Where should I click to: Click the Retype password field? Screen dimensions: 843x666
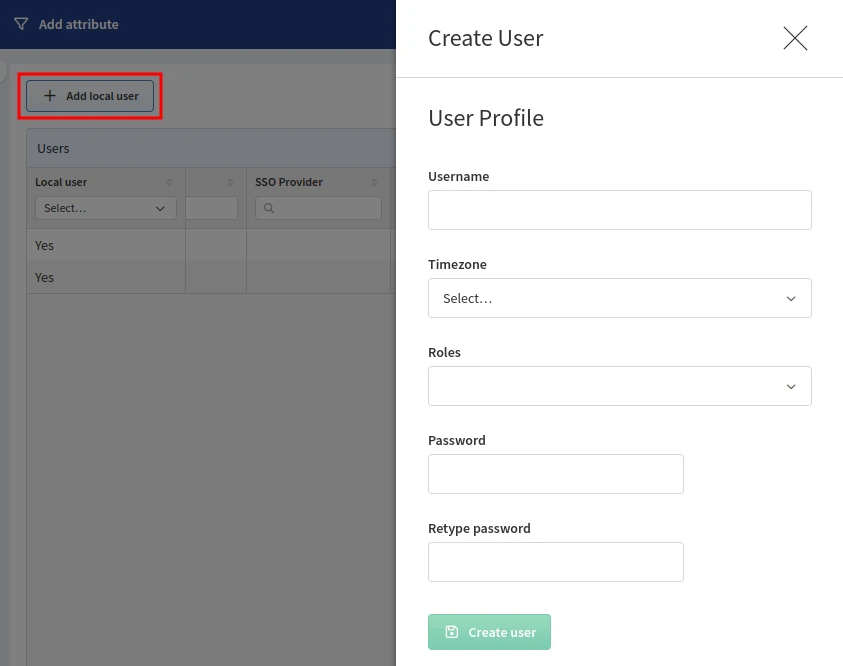[555, 562]
